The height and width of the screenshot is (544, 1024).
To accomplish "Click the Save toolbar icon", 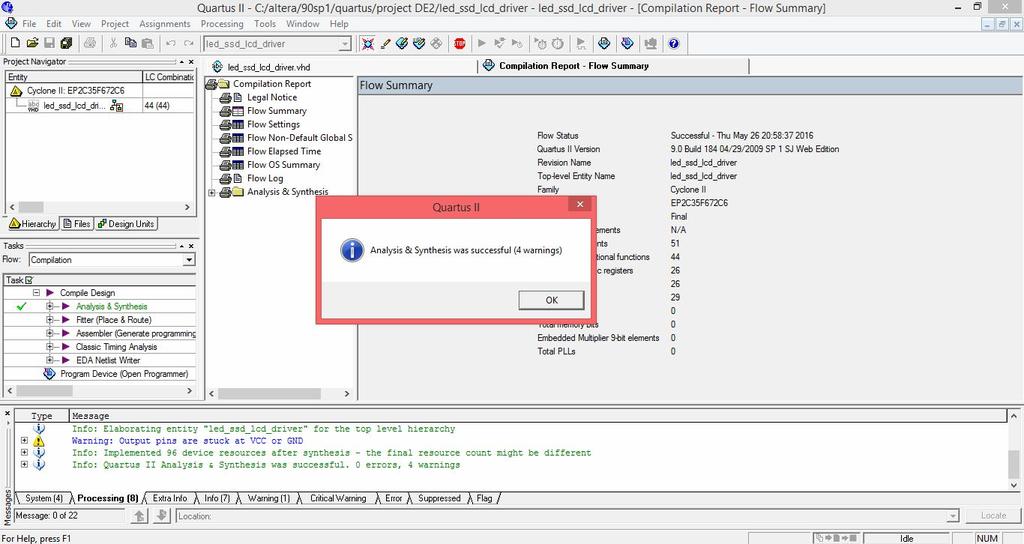I will coord(49,44).
